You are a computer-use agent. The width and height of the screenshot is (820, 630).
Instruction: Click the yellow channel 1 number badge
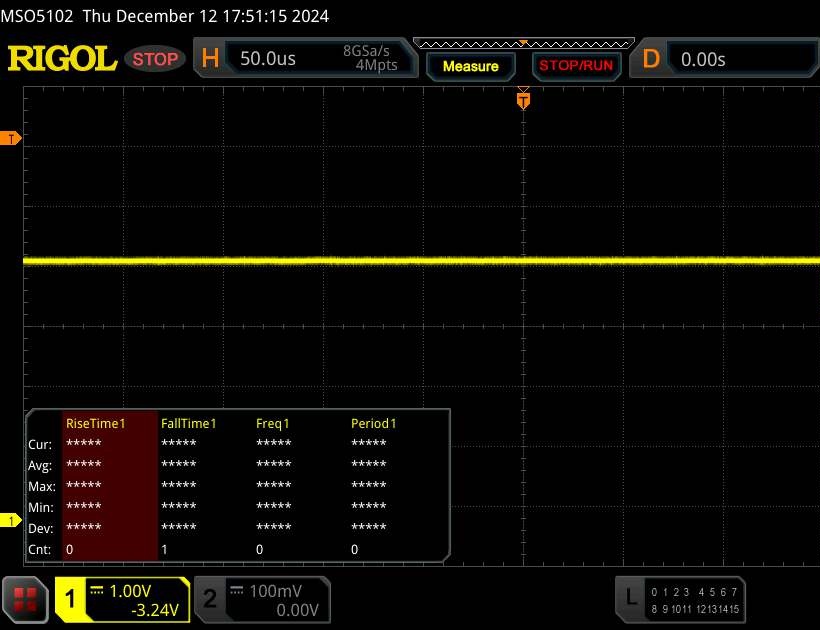point(71,599)
